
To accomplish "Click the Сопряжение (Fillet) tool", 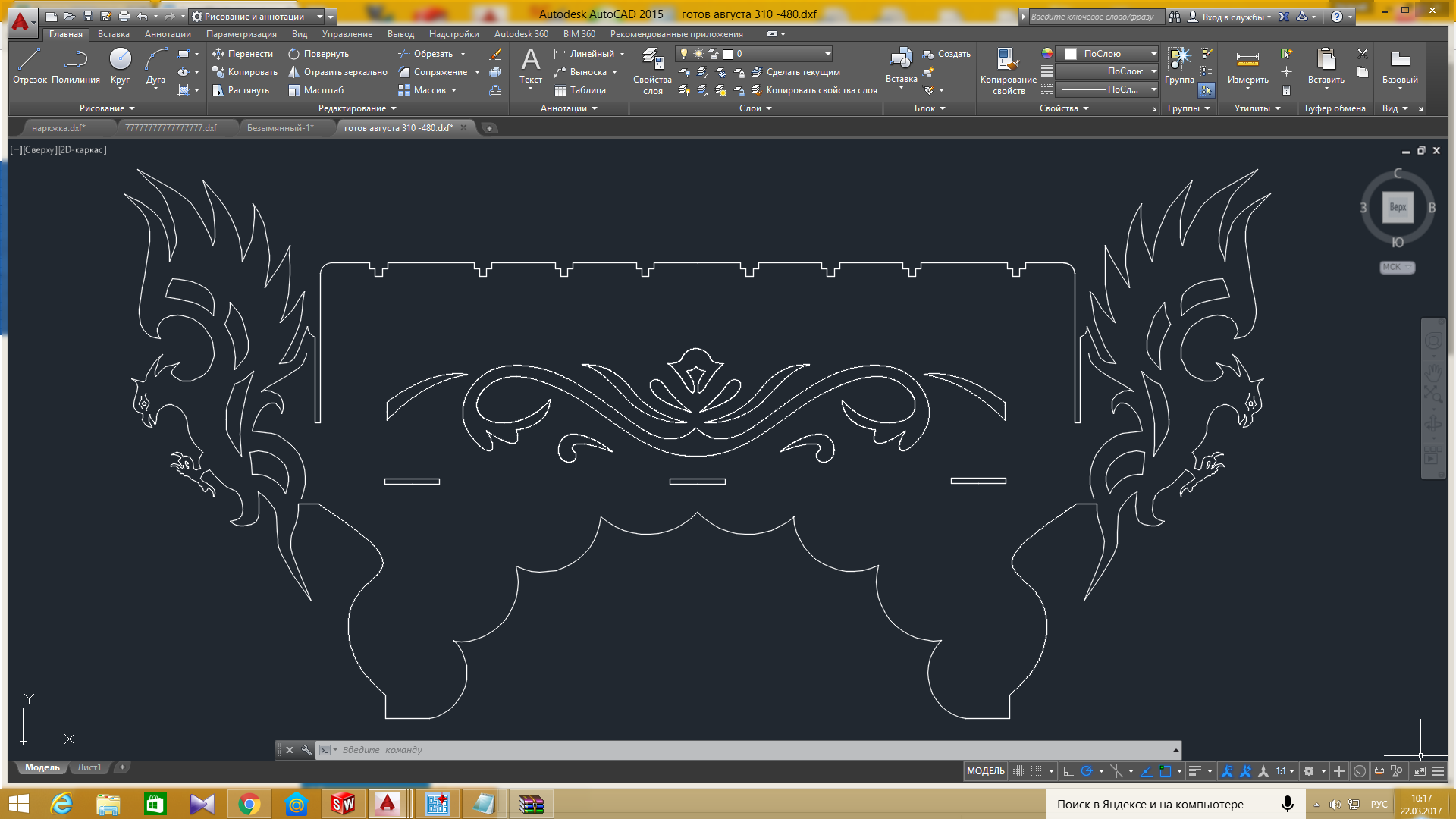I will 432,71.
